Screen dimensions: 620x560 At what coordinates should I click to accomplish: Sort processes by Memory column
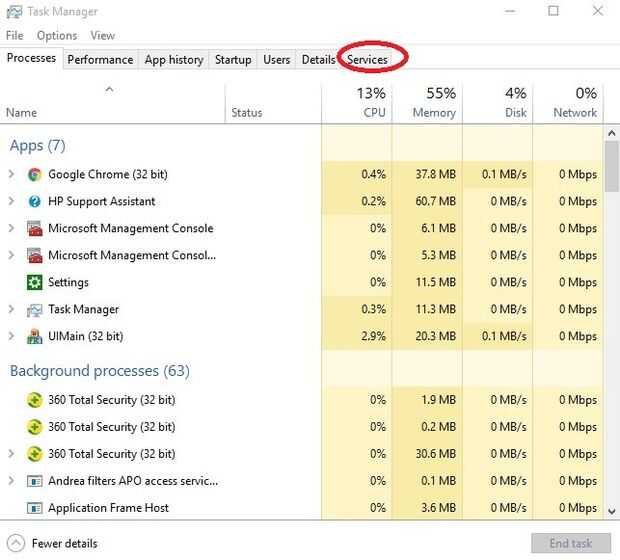point(434,103)
